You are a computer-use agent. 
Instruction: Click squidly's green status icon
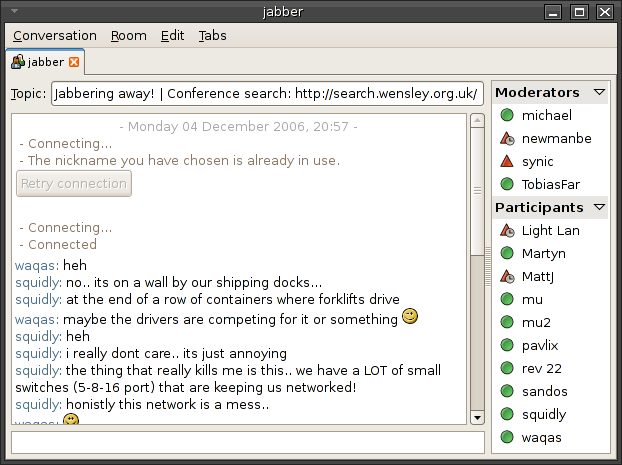click(507, 414)
